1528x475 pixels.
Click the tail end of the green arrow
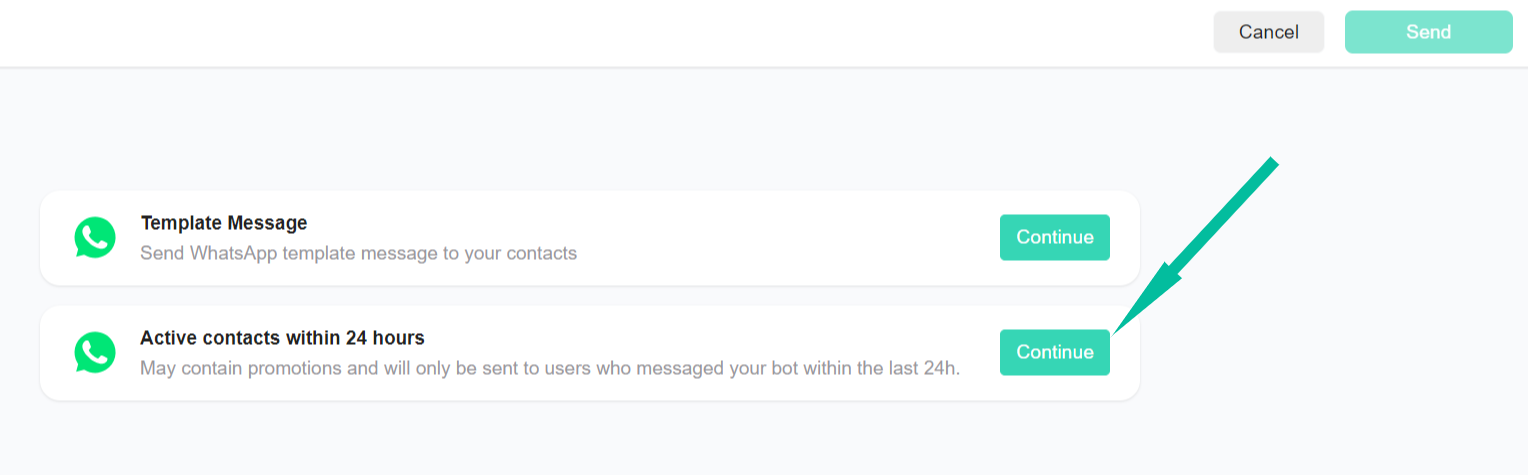tap(1272, 163)
